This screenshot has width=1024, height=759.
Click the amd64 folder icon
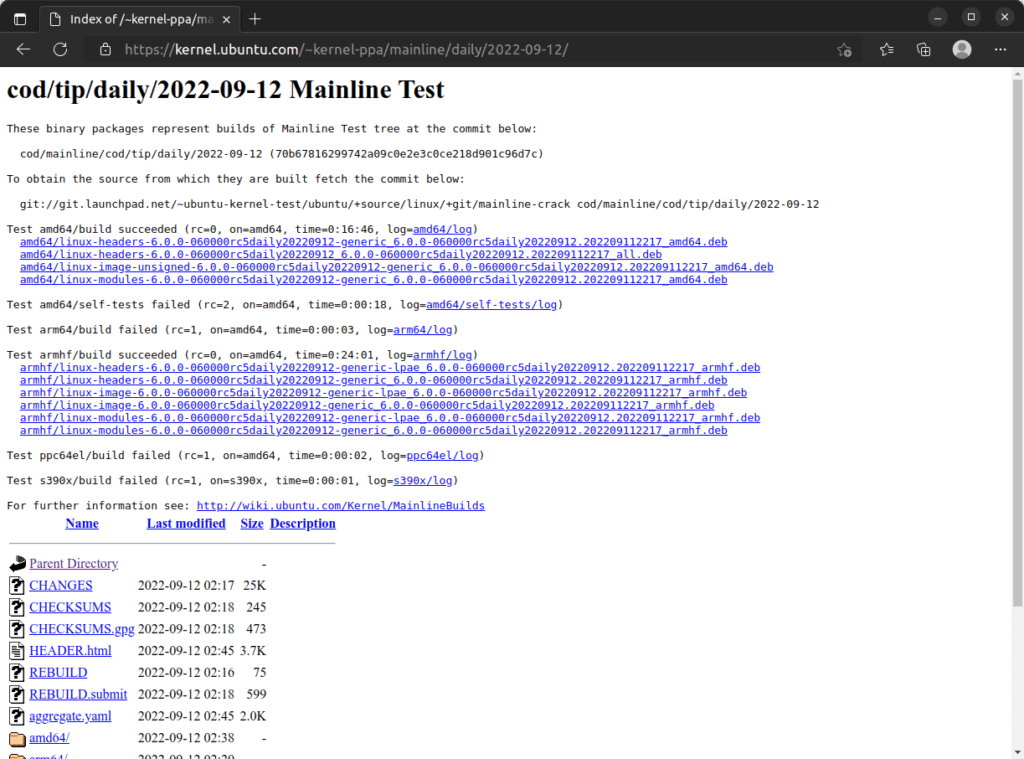(18, 739)
